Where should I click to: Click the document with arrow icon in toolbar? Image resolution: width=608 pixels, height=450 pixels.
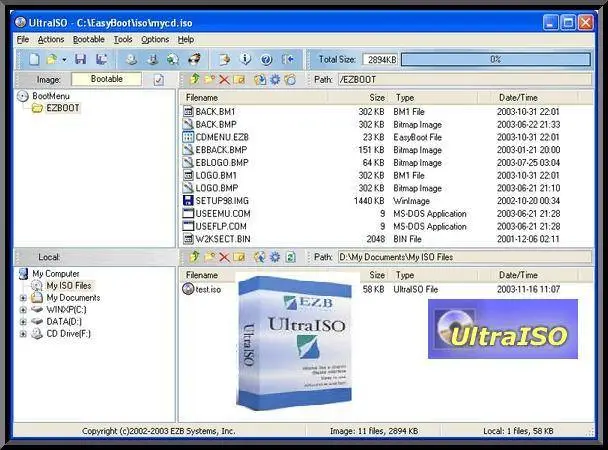(x=224, y=59)
